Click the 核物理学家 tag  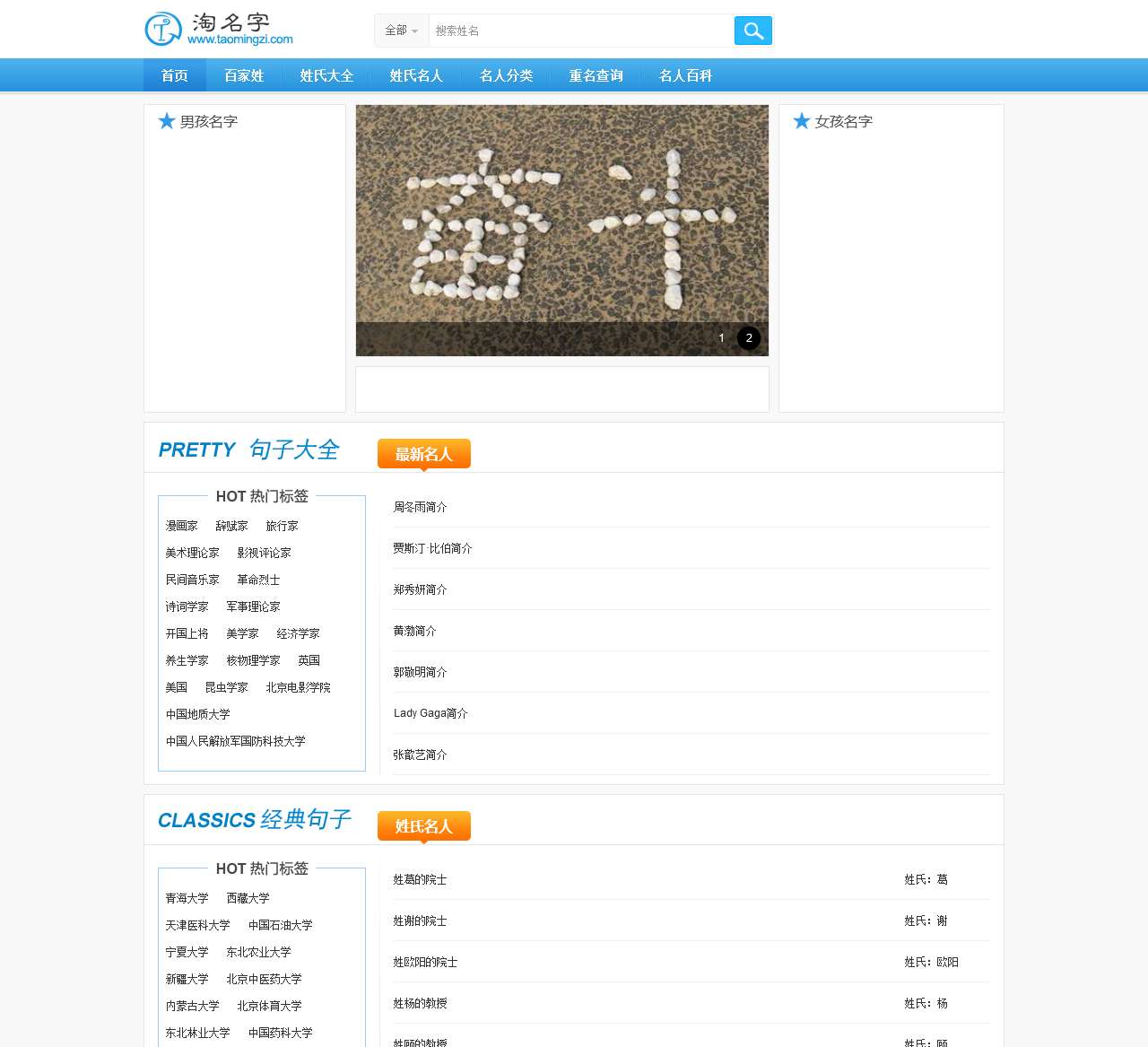point(254,660)
